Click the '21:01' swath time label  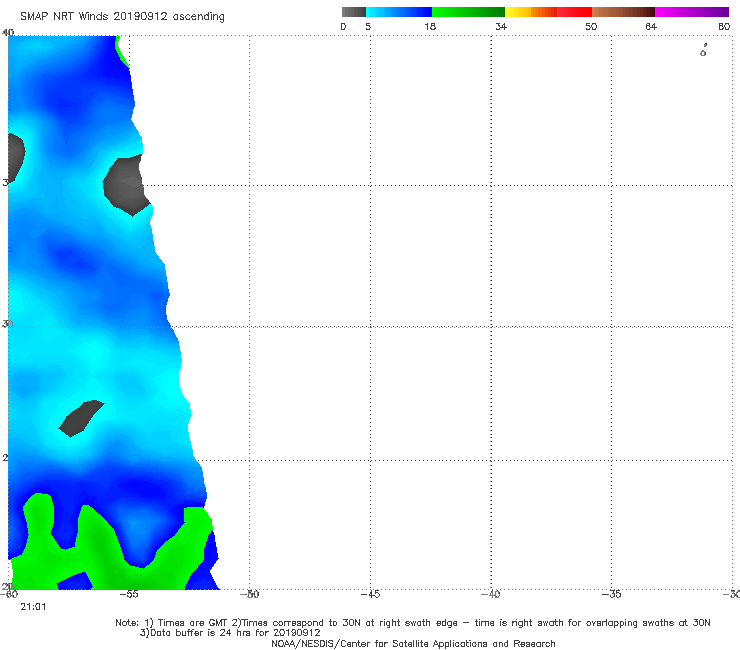(33, 607)
